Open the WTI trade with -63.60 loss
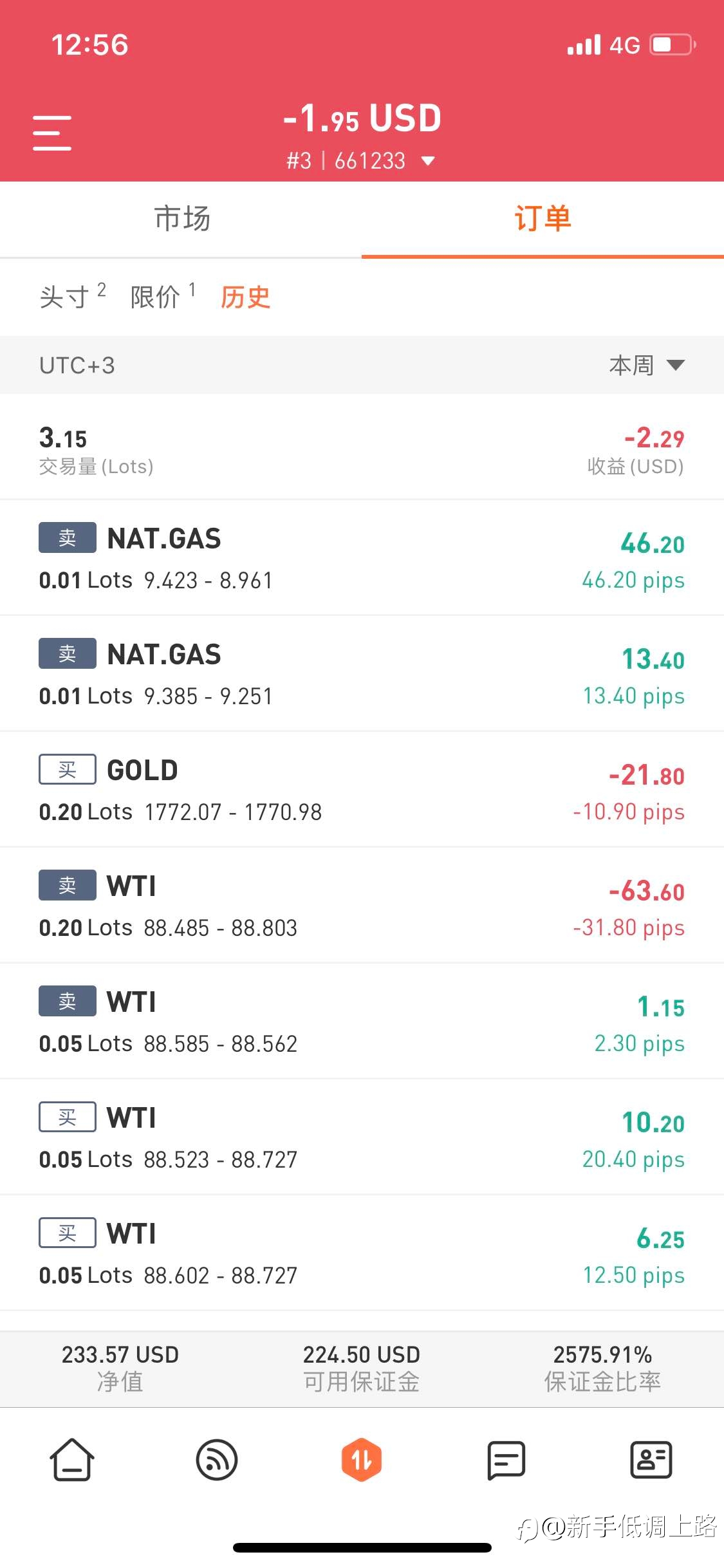Screen dimensions: 724x1568 pos(362,905)
